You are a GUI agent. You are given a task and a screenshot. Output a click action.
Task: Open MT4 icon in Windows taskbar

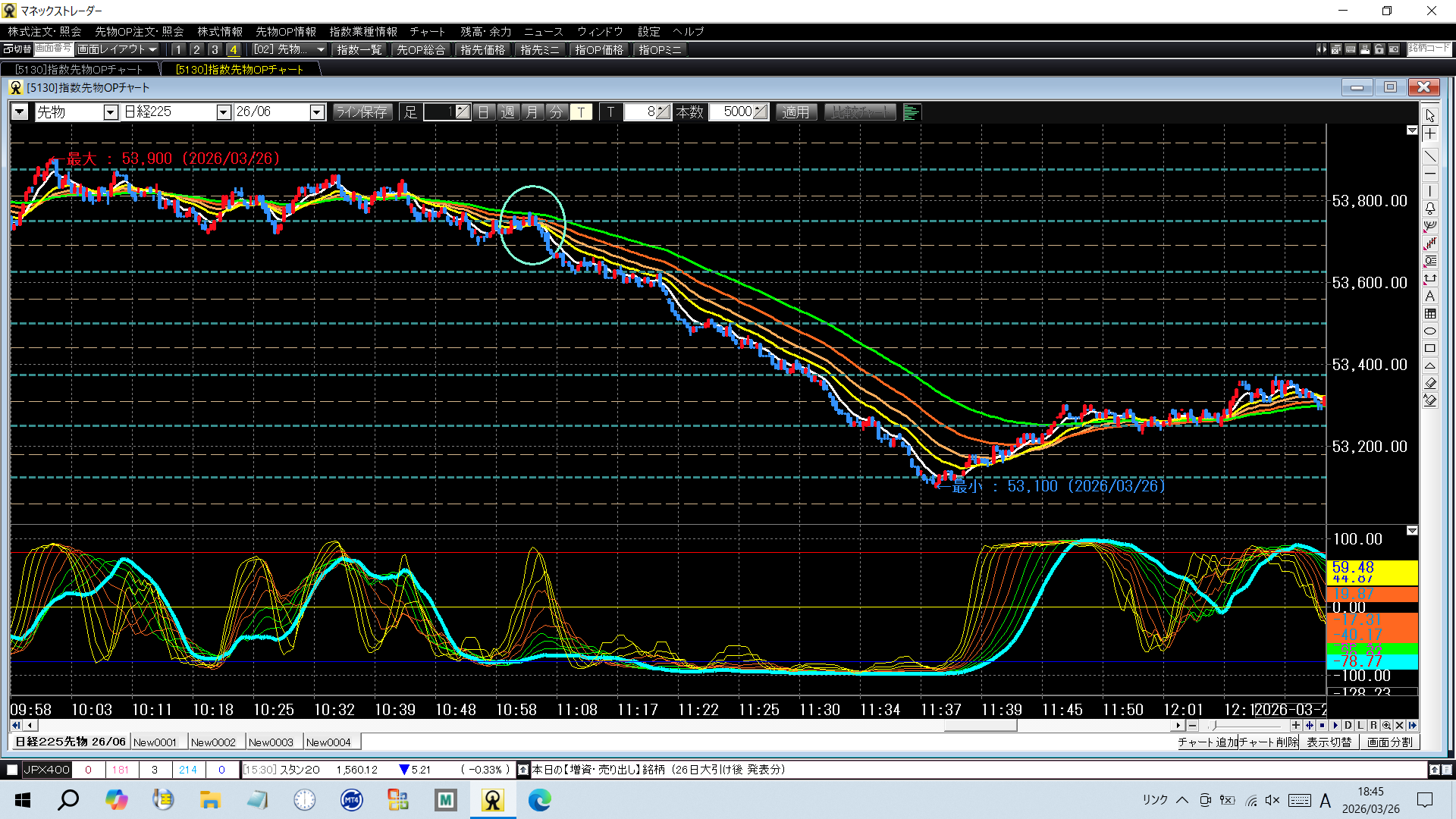tap(351, 800)
